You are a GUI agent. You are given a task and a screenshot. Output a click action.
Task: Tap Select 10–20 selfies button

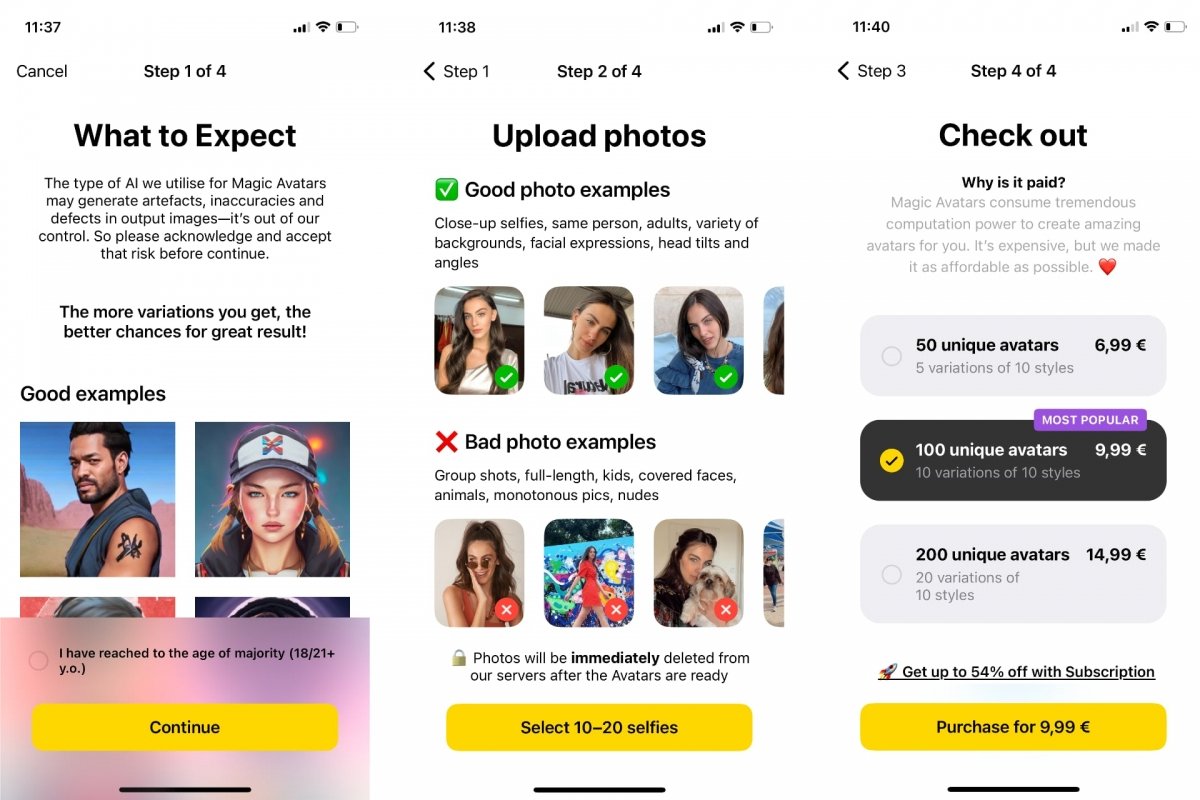(x=599, y=727)
